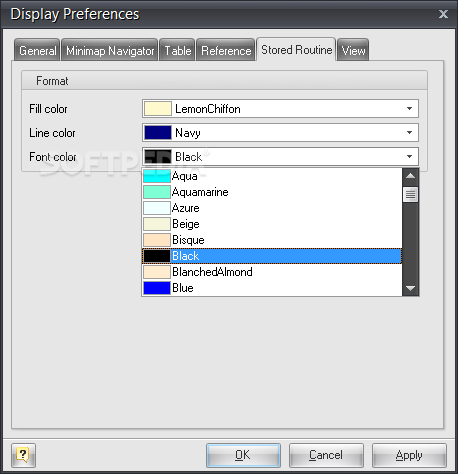This screenshot has height=474, width=458.
Task: Choose BlanchedAlmond from the color list
Action: 272,272
